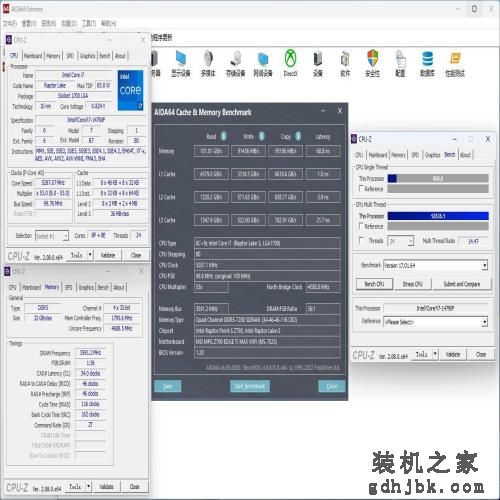The width and height of the screenshot is (500, 500).
Task: Open the Threads count dropdown showing 24
Action: pos(400,241)
